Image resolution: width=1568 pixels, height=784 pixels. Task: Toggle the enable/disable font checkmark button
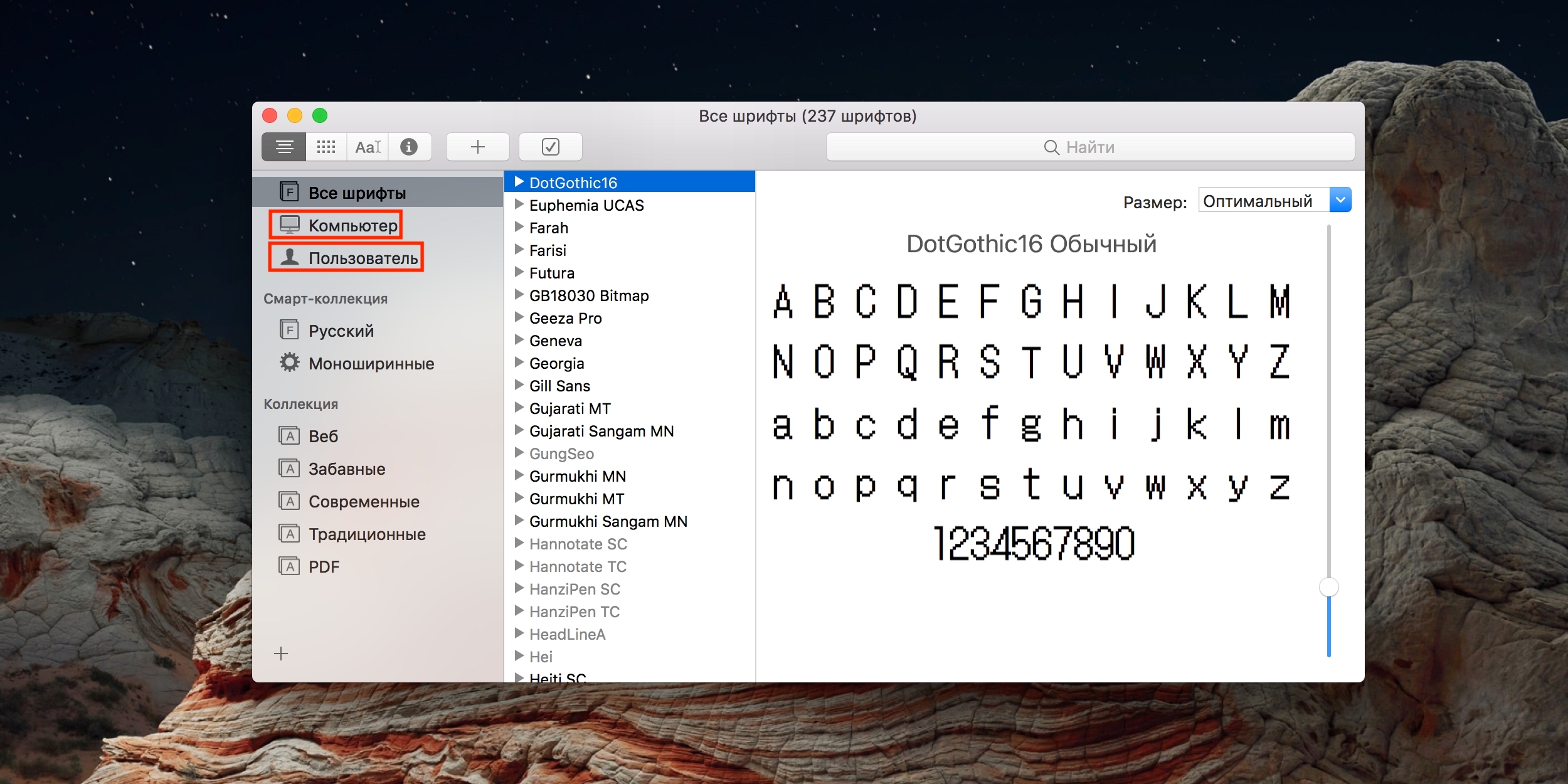point(551,147)
